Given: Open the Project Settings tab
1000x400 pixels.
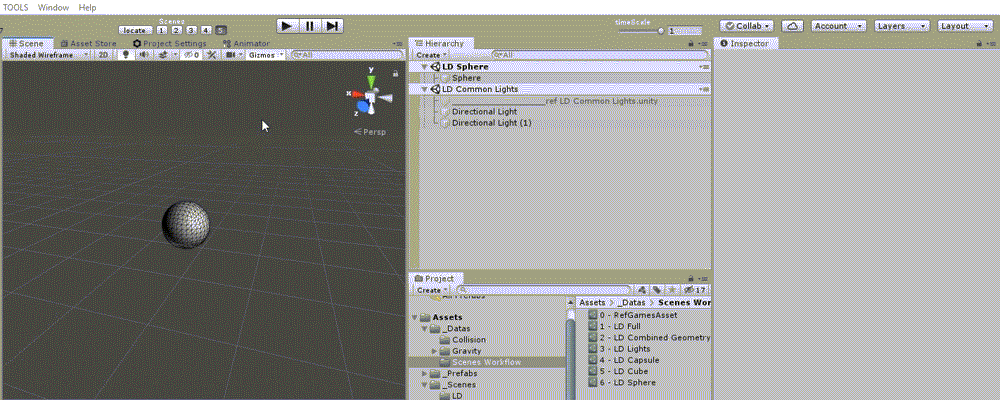Looking at the screenshot, I should pyautogui.click(x=170, y=43).
